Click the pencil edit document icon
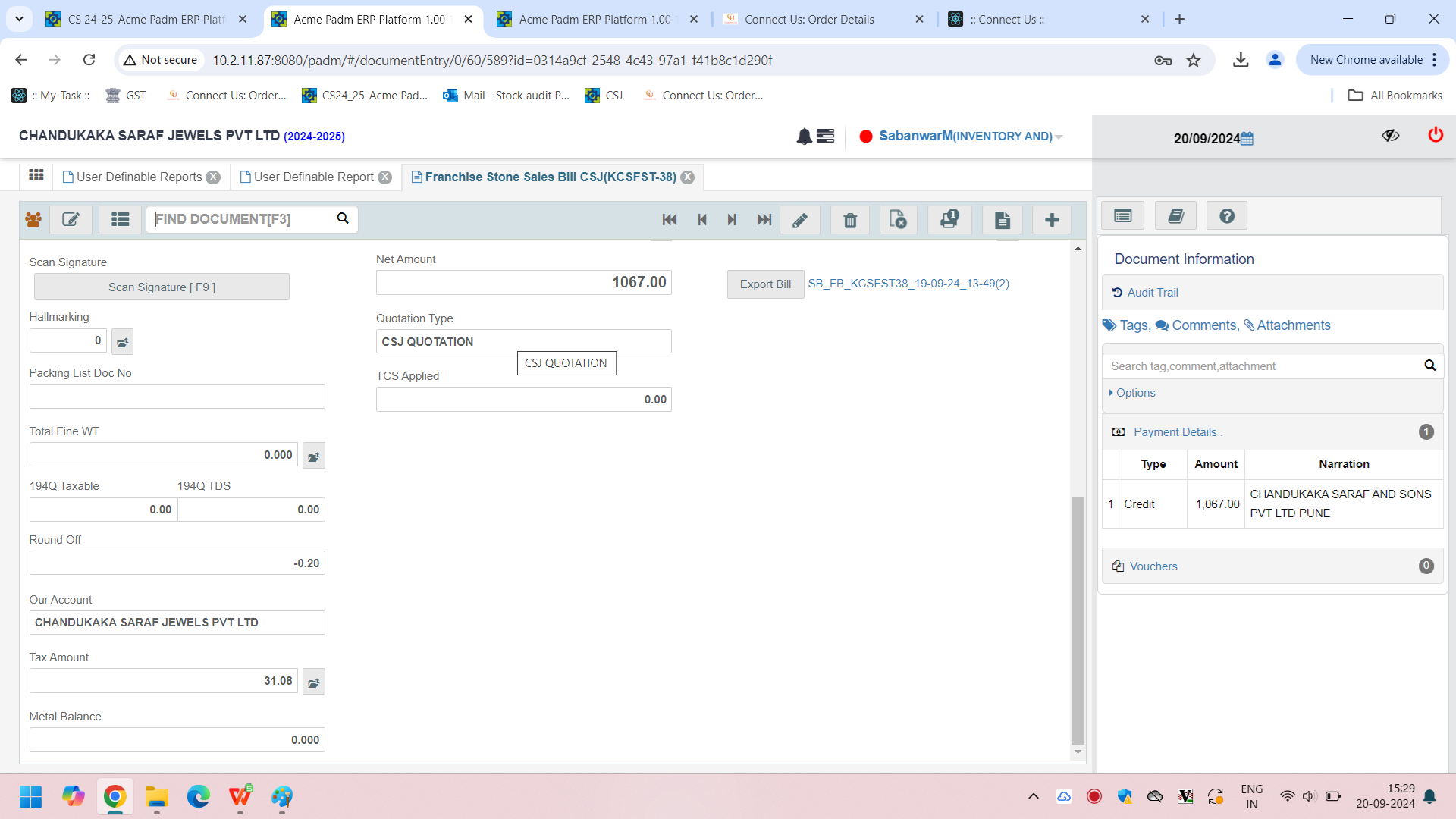The width and height of the screenshot is (1456, 819). pos(800,220)
